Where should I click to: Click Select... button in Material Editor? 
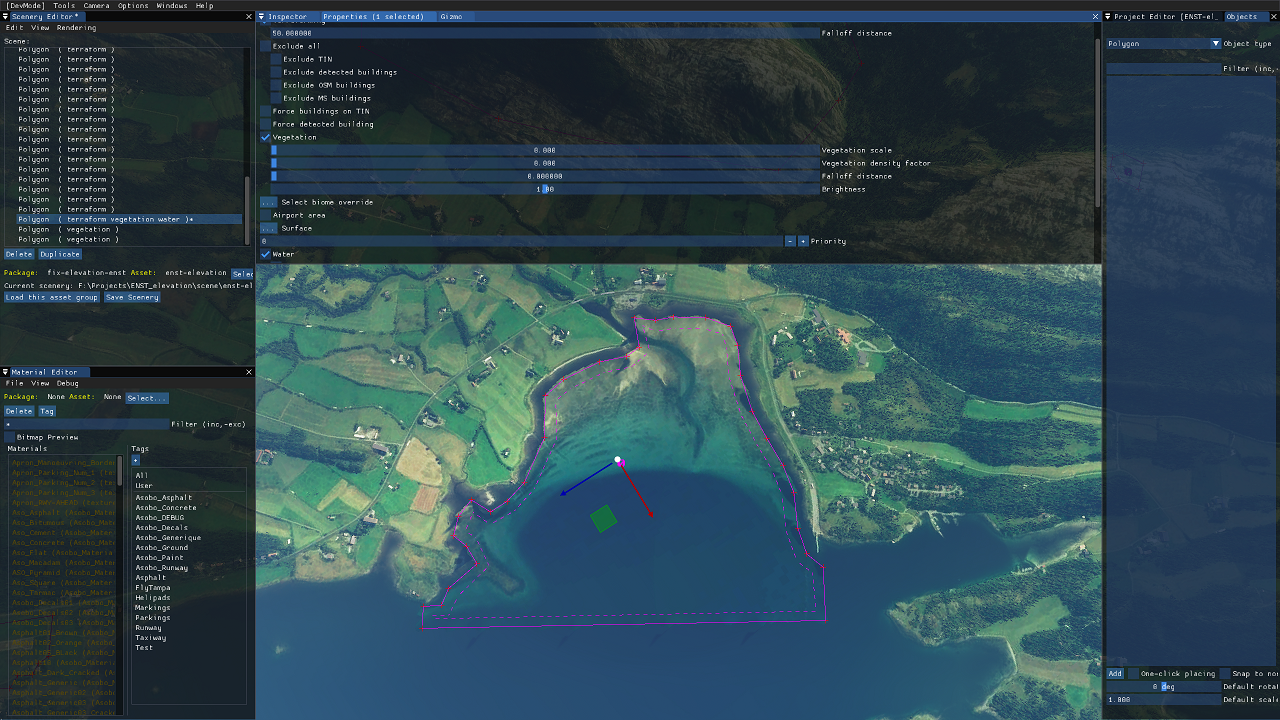click(146, 398)
